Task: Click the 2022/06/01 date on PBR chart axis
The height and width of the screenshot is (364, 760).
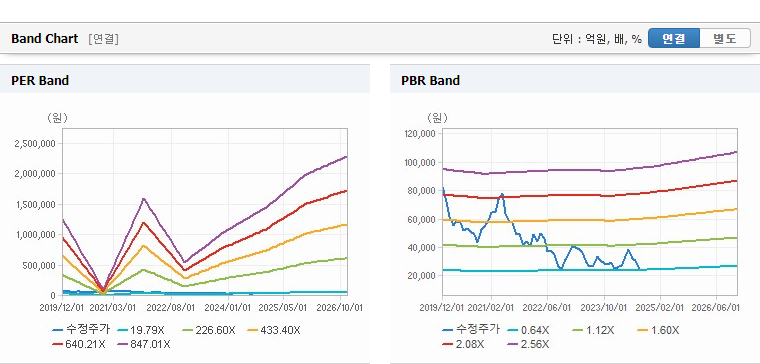Action: point(548,307)
